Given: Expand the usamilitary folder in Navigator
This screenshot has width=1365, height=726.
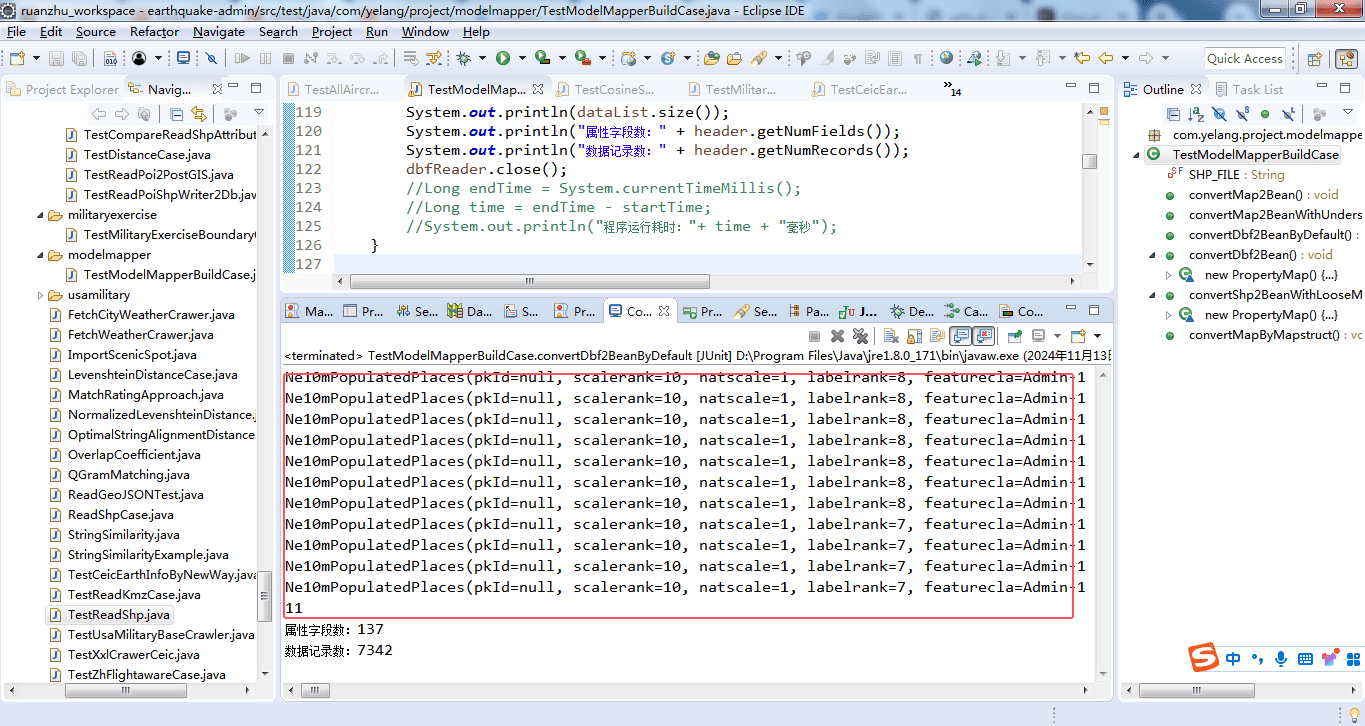Looking at the screenshot, I should pyautogui.click(x=41, y=295).
